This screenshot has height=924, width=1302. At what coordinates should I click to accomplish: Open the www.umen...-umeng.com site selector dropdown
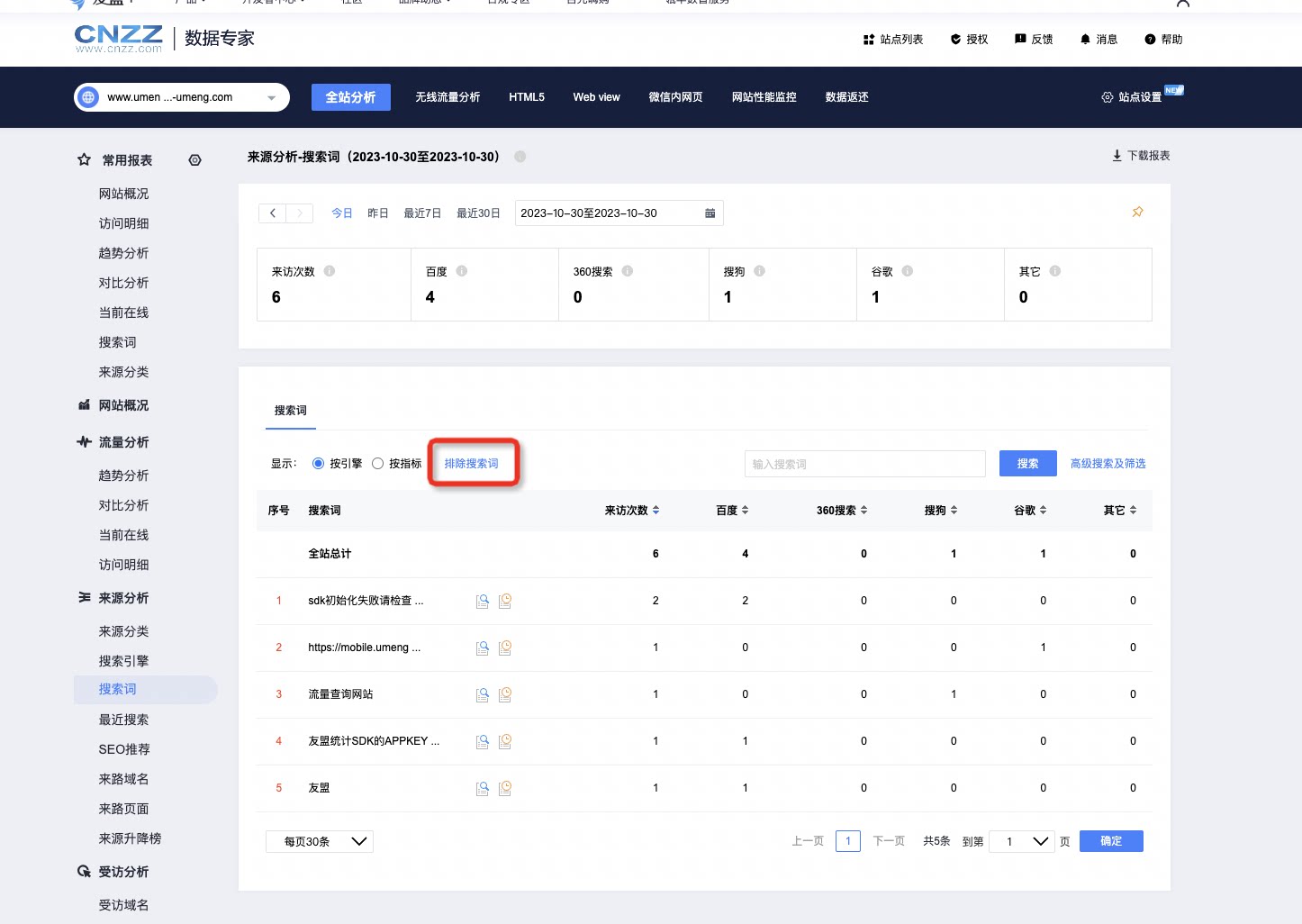(x=182, y=97)
